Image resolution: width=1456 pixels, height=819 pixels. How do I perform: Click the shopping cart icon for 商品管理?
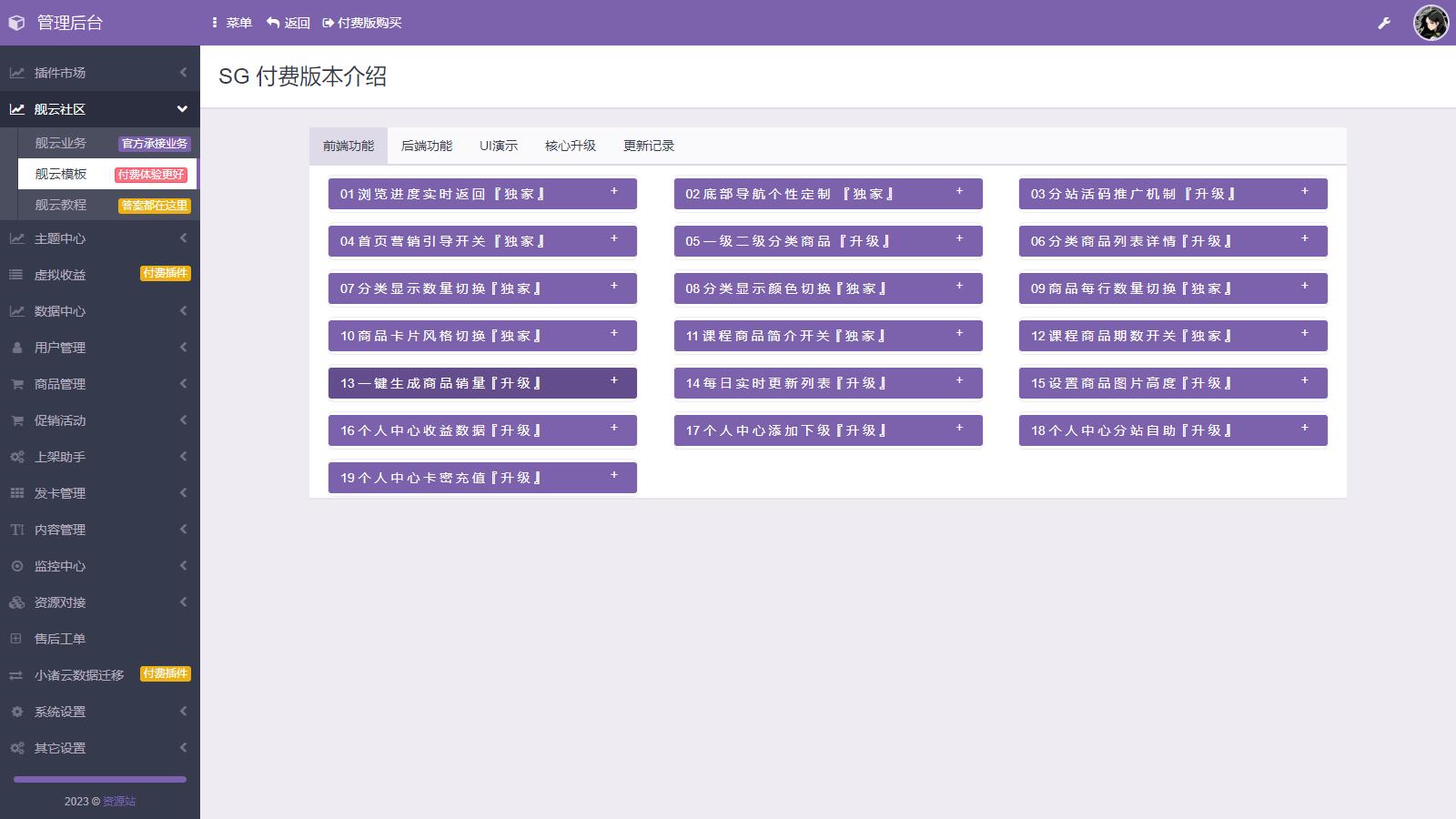[16, 384]
